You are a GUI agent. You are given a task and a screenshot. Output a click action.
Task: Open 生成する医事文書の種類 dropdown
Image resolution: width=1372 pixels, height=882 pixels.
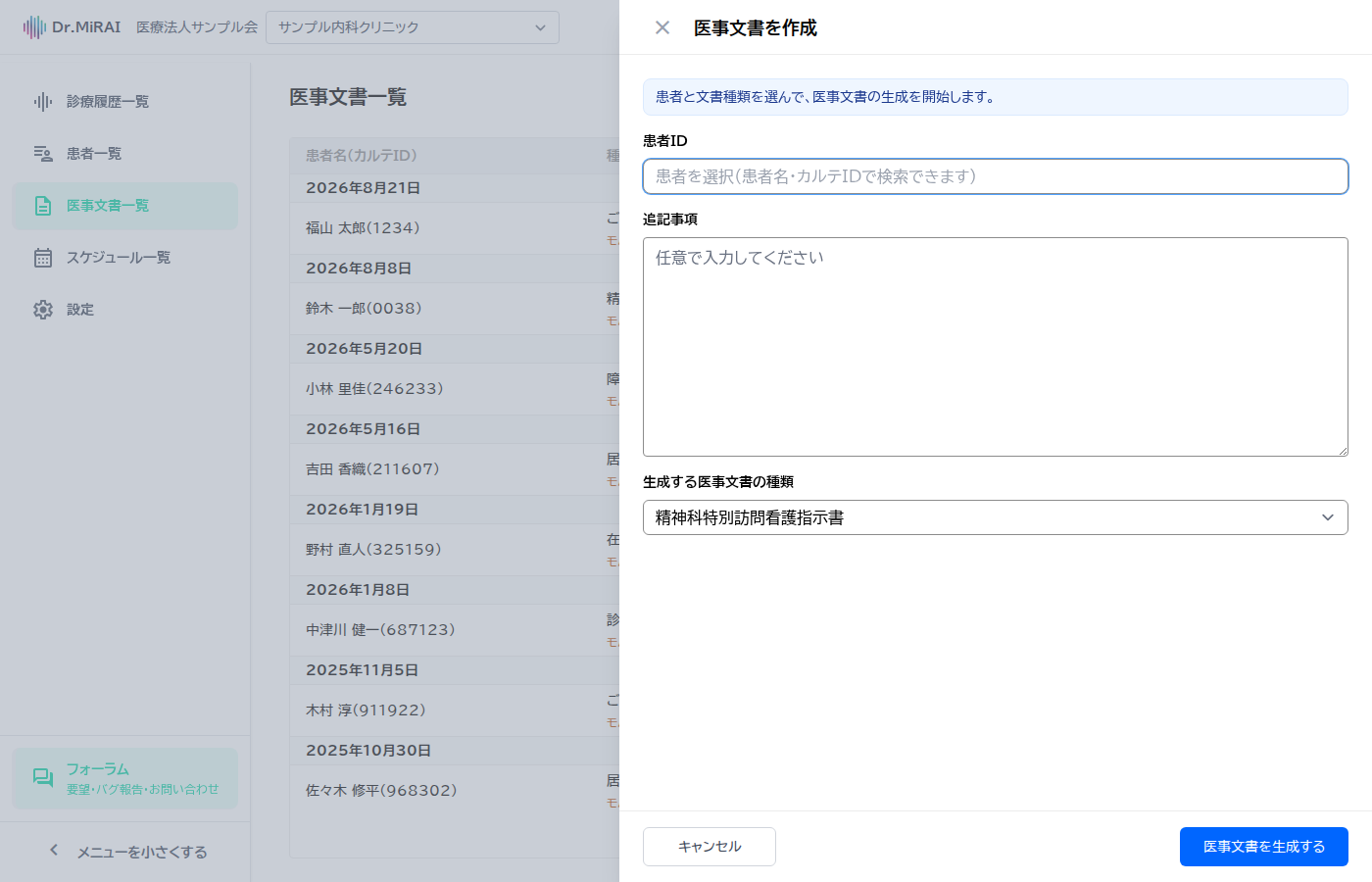[996, 517]
